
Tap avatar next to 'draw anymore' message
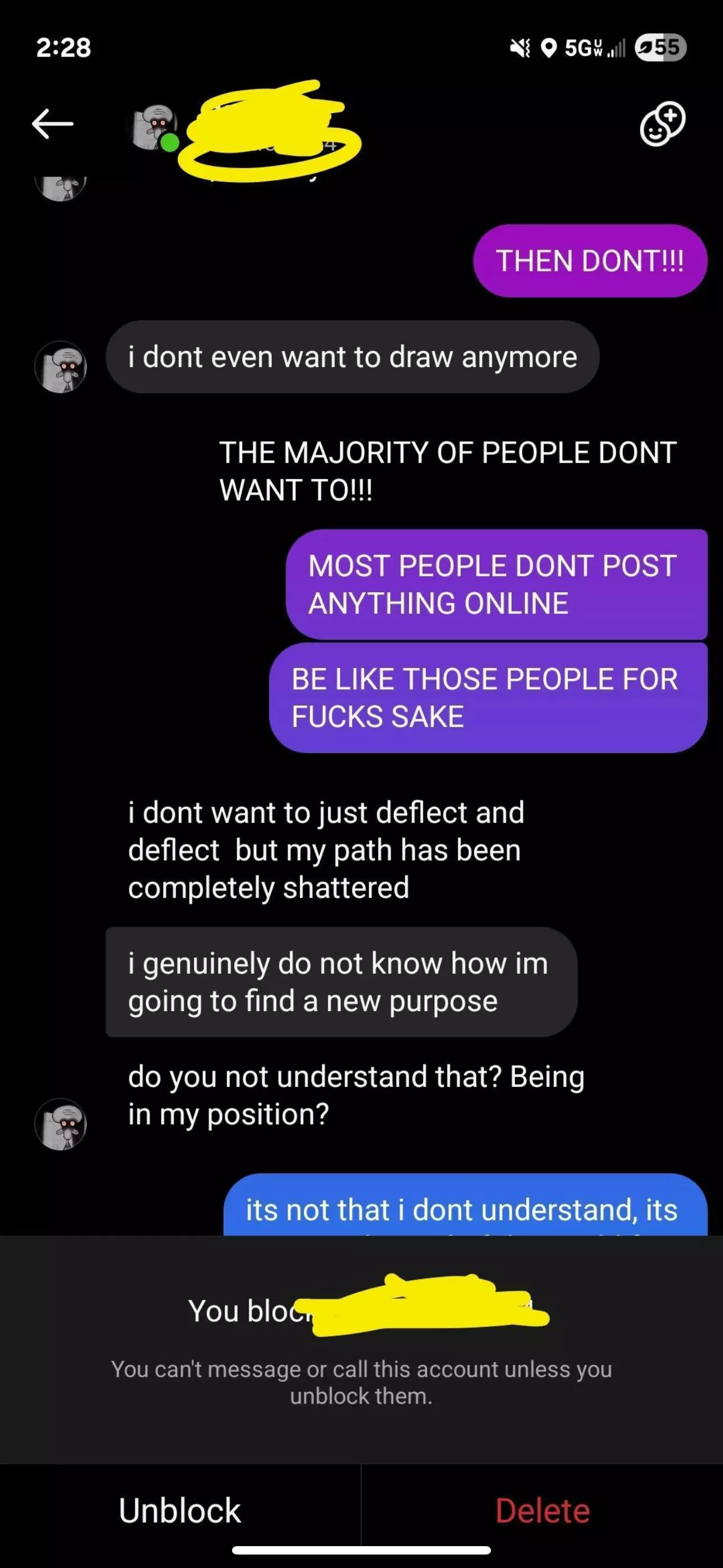61,366
